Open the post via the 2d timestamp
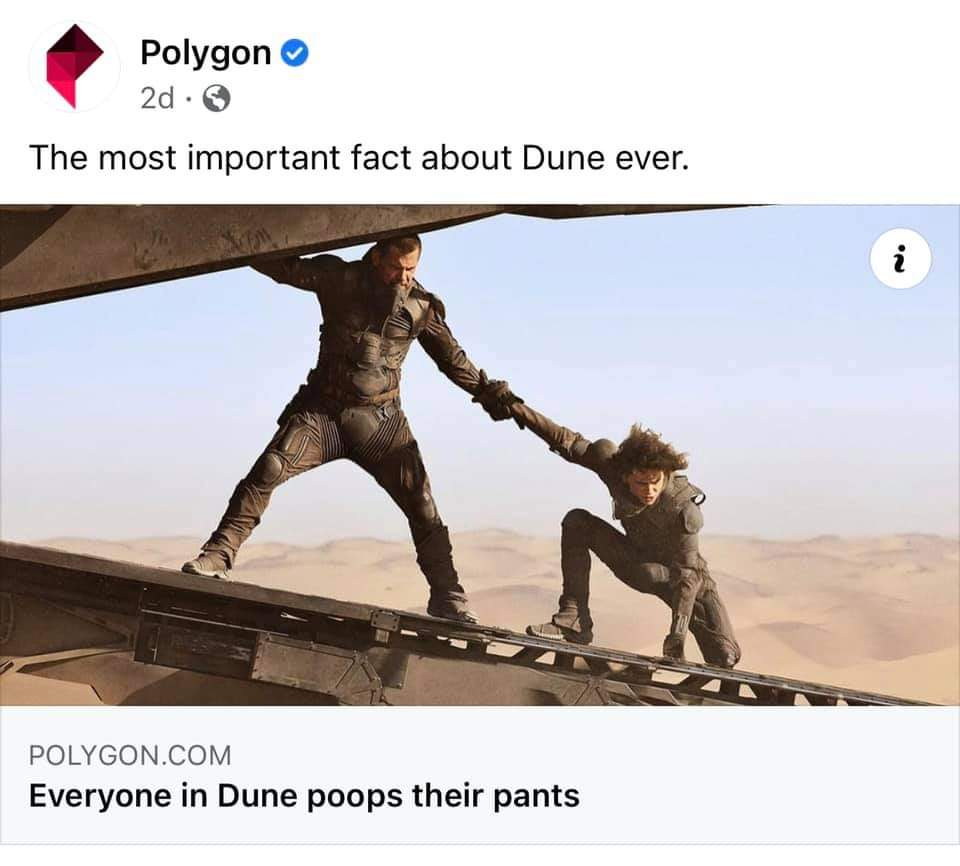The height and width of the screenshot is (866, 960). pyautogui.click(x=157, y=98)
